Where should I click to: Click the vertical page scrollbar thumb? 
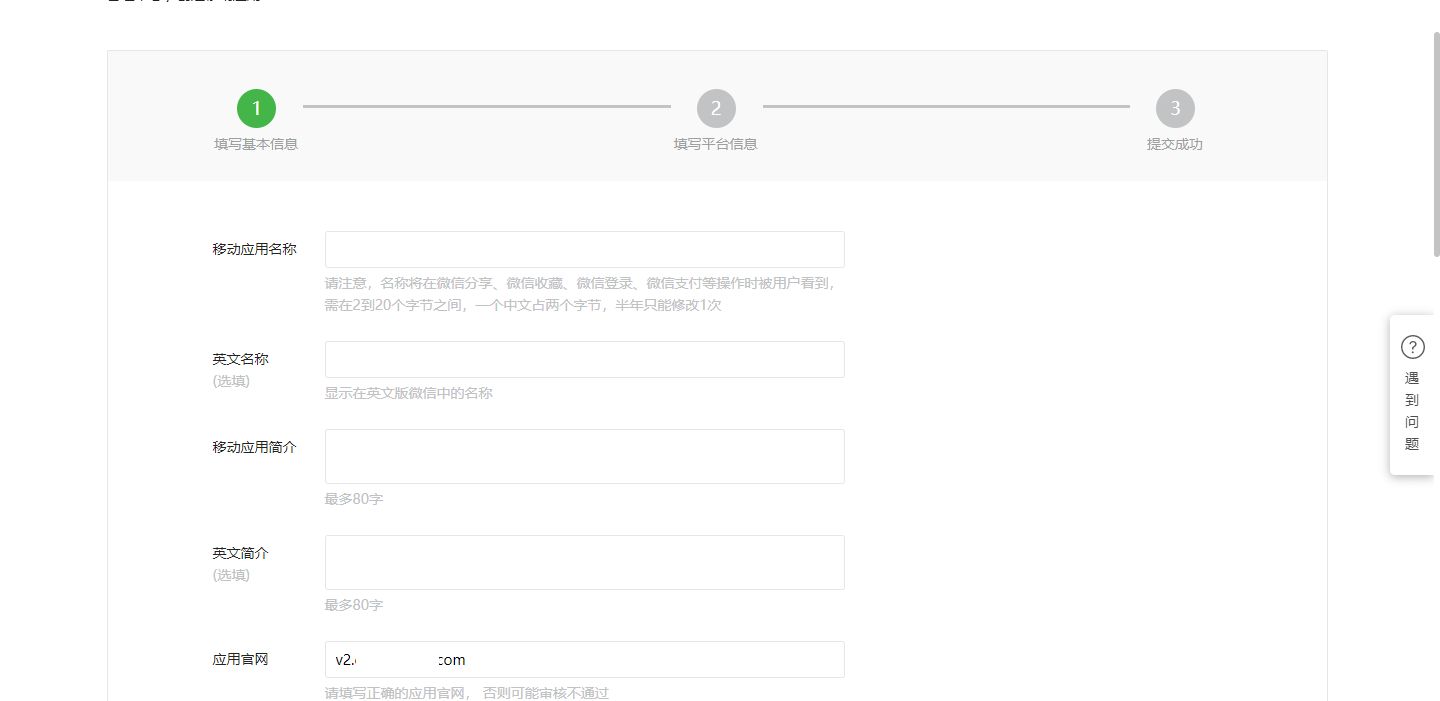point(1436,145)
